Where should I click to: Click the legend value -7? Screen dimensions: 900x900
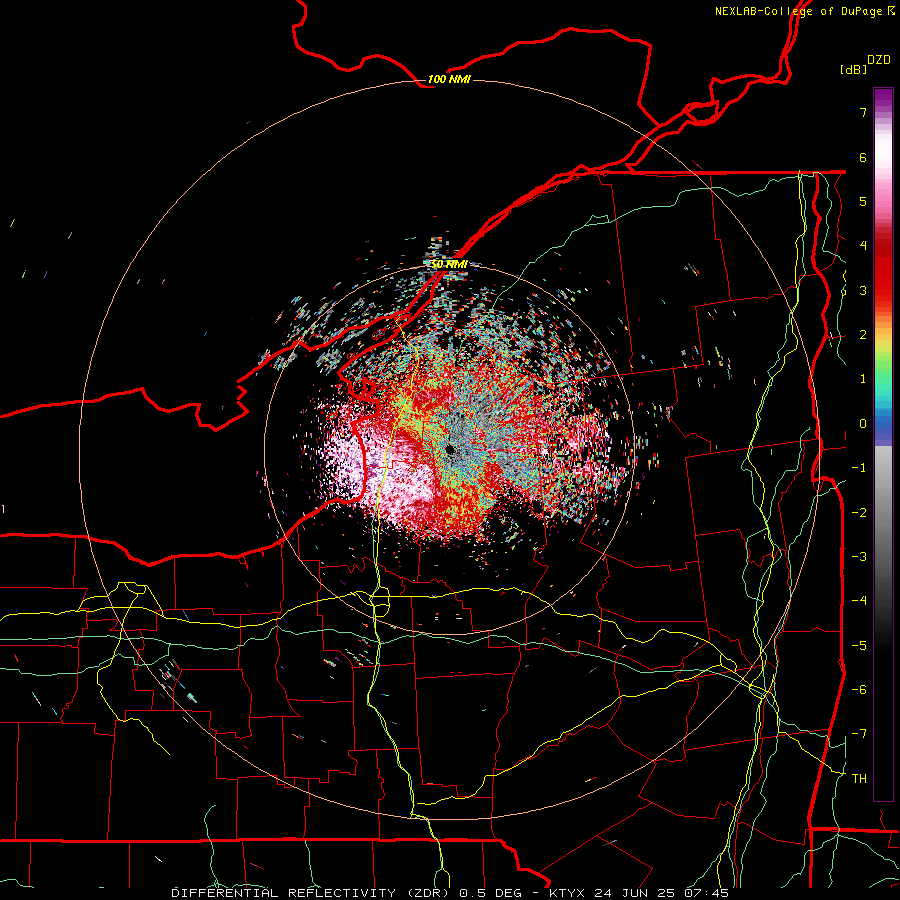[859, 734]
